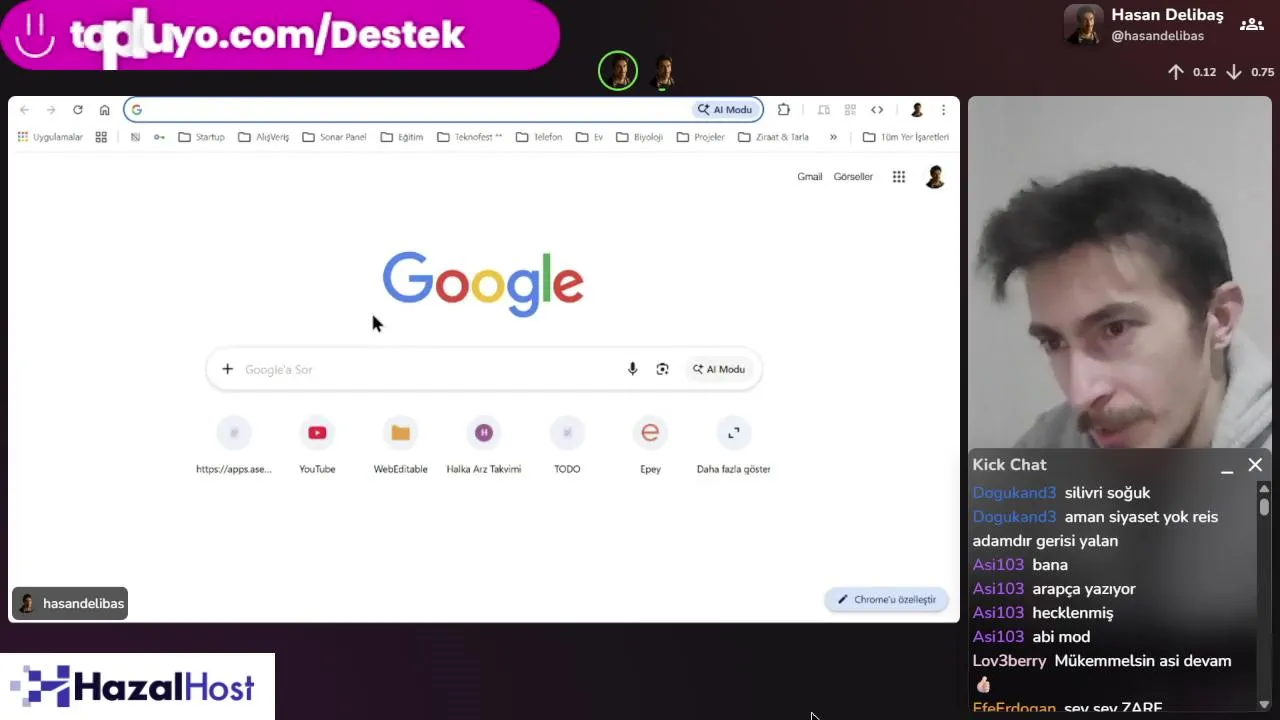1280x720 pixels.
Task: Expand hidden bookmarks with double chevron
Action: pos(833,137)
